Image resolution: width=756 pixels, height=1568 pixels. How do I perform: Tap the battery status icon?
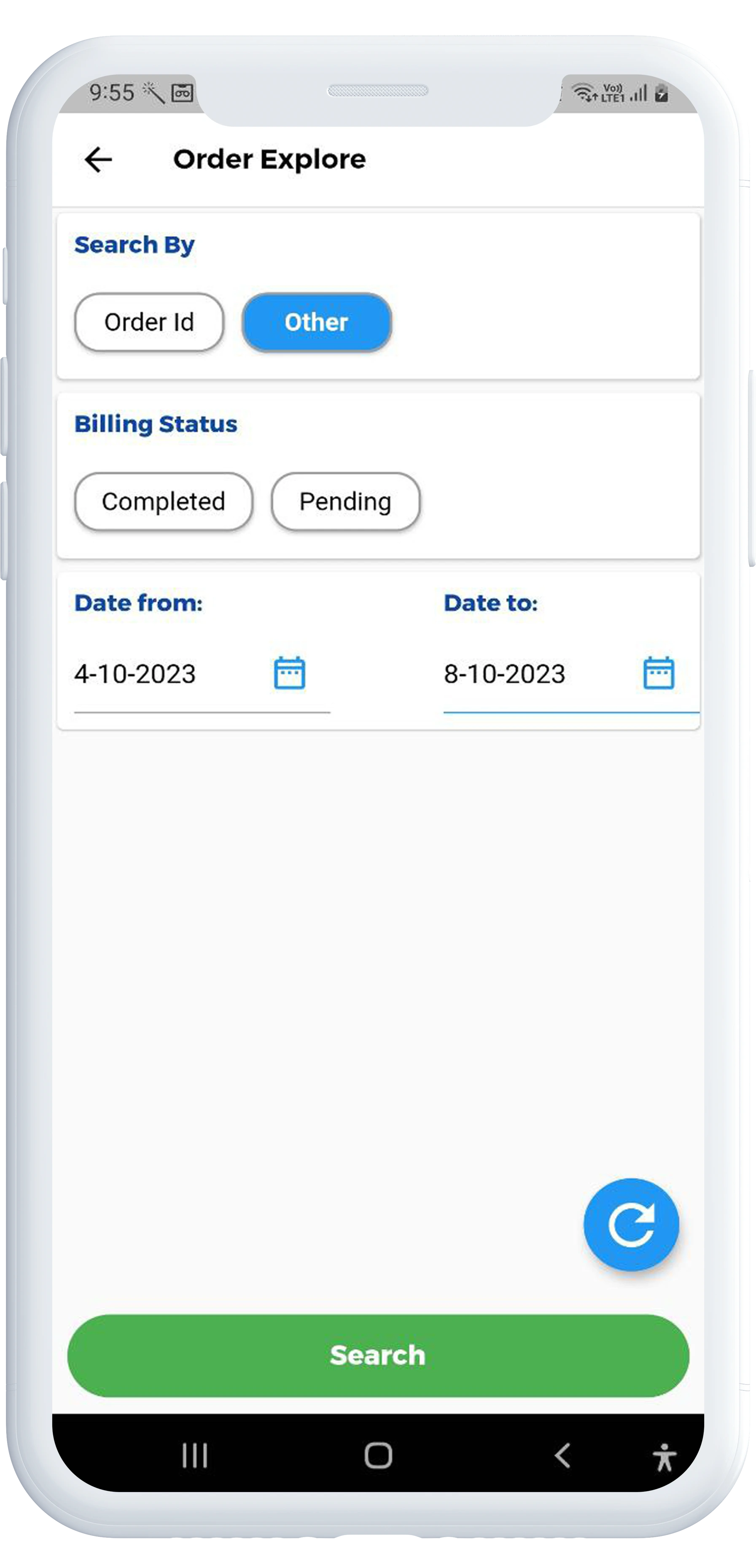pyautogui.click(x=662, y=92)
